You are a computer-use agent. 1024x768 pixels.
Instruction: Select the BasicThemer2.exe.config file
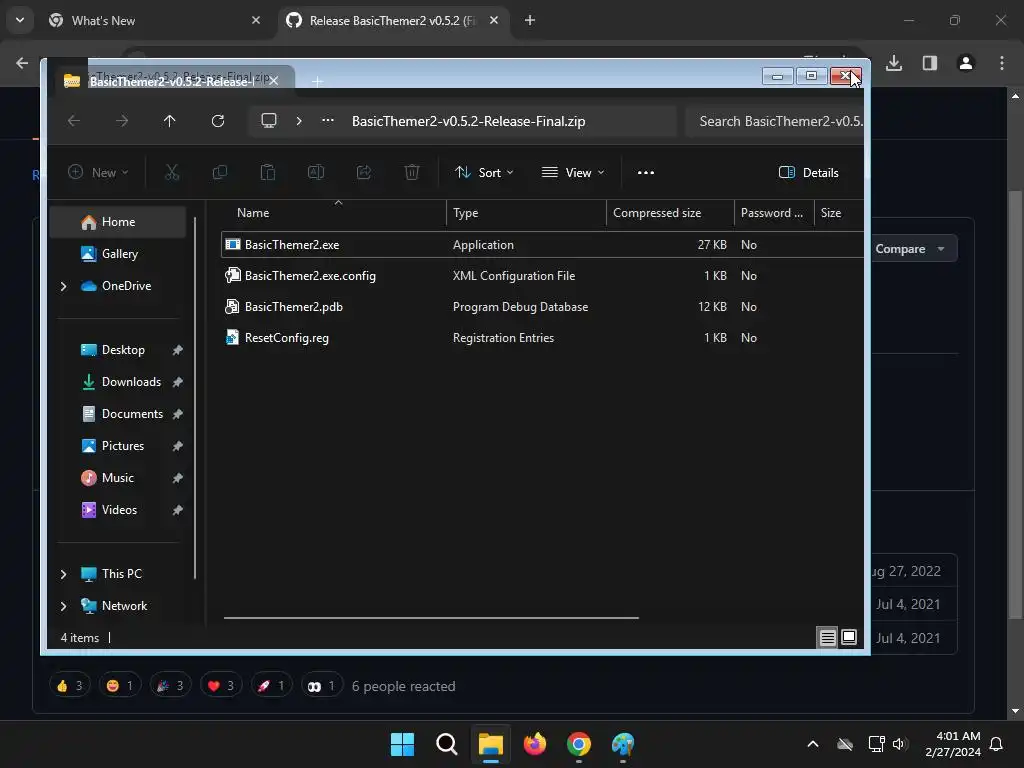click(x=542, y=276)
